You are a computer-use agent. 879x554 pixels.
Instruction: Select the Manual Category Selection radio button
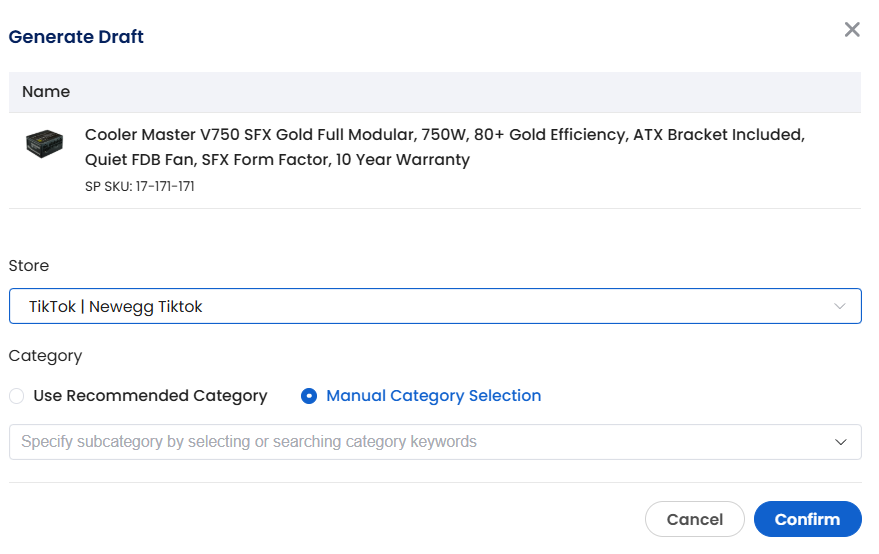(309, 396)
